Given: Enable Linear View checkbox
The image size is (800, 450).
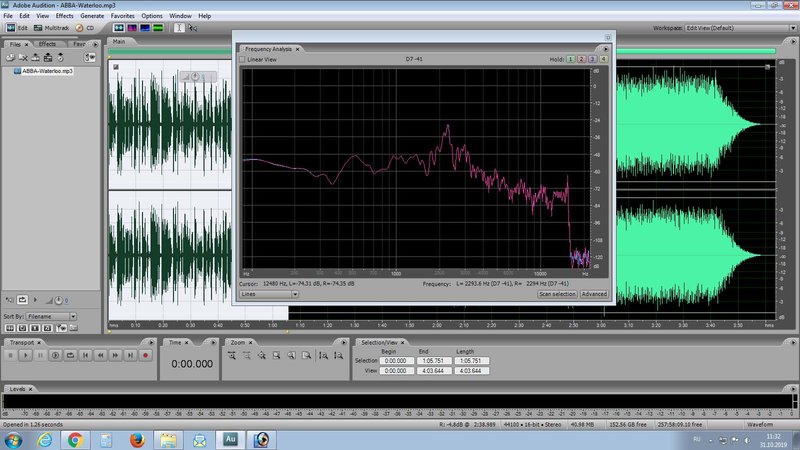Looking at the screenshot, I should 243,60.
